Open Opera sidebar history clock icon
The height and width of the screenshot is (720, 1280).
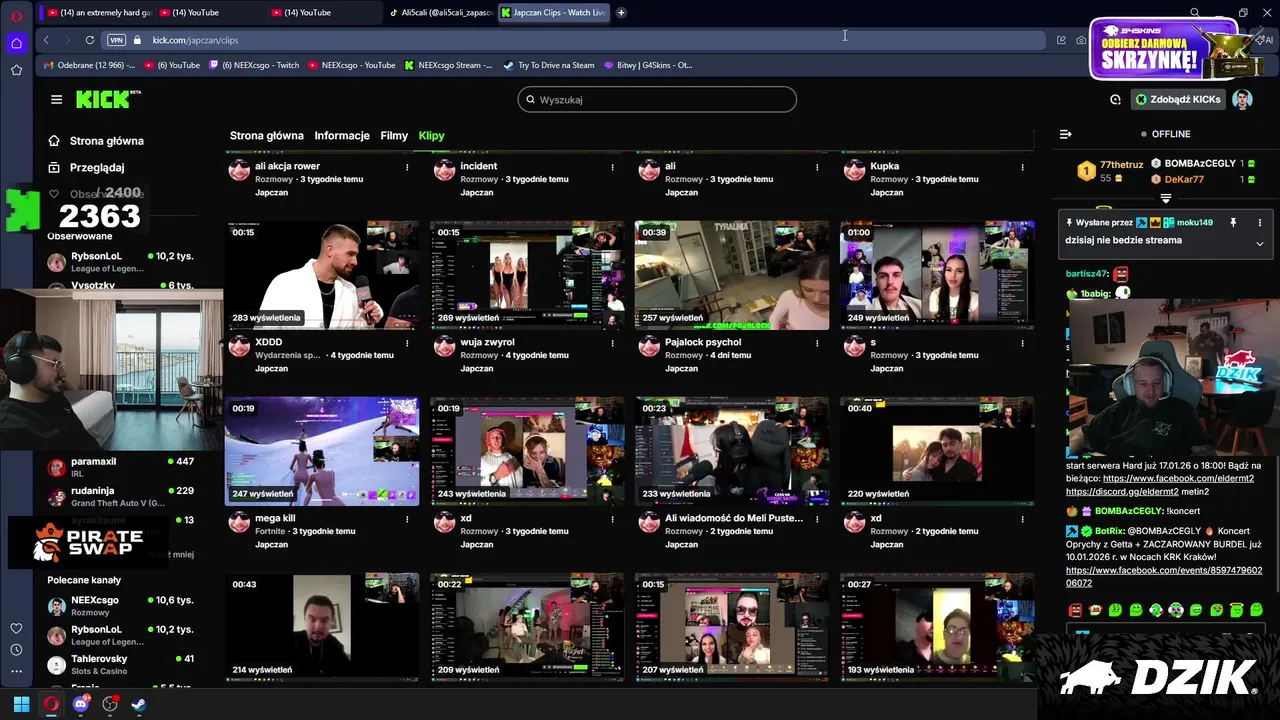pos(16,650)
